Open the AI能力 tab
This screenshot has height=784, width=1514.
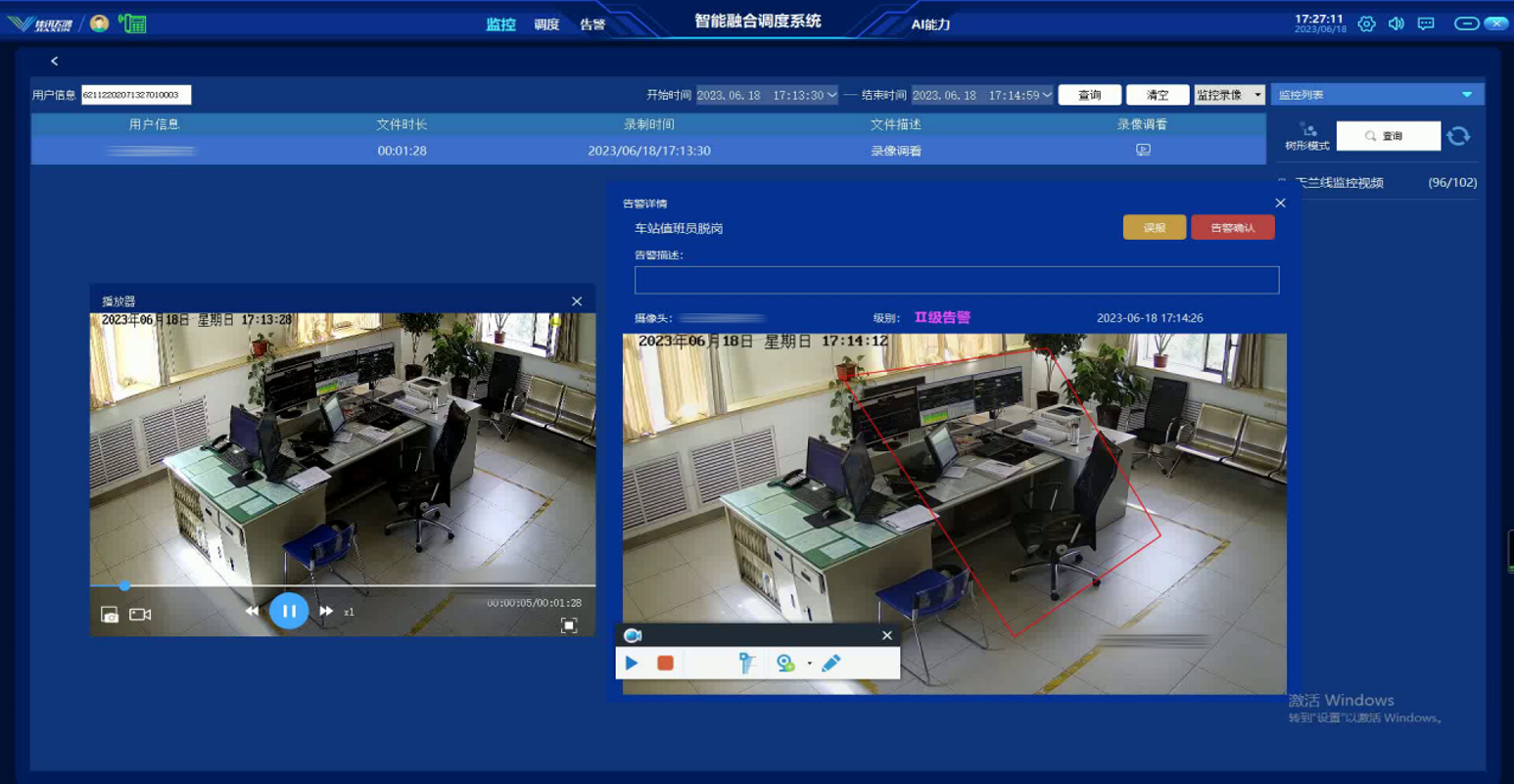tap(930, 24)
